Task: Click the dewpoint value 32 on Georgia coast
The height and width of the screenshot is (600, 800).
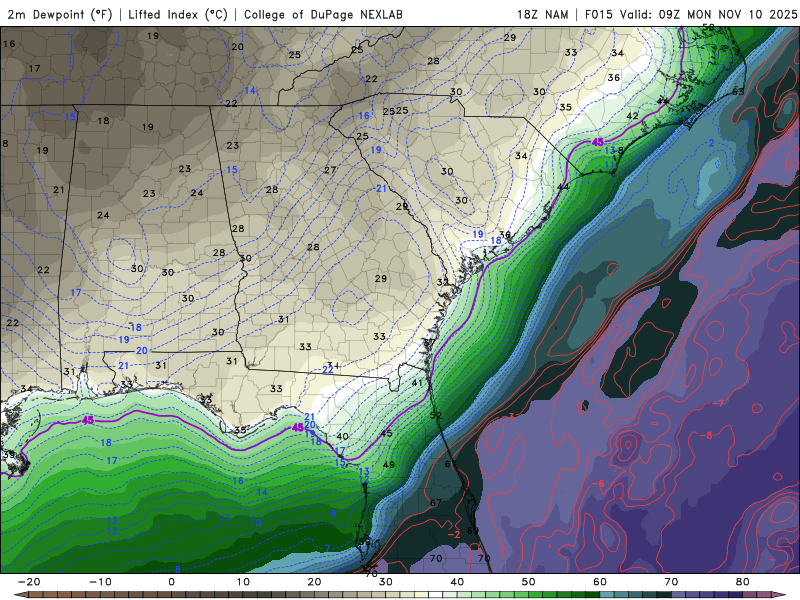Action: point(442,283)
